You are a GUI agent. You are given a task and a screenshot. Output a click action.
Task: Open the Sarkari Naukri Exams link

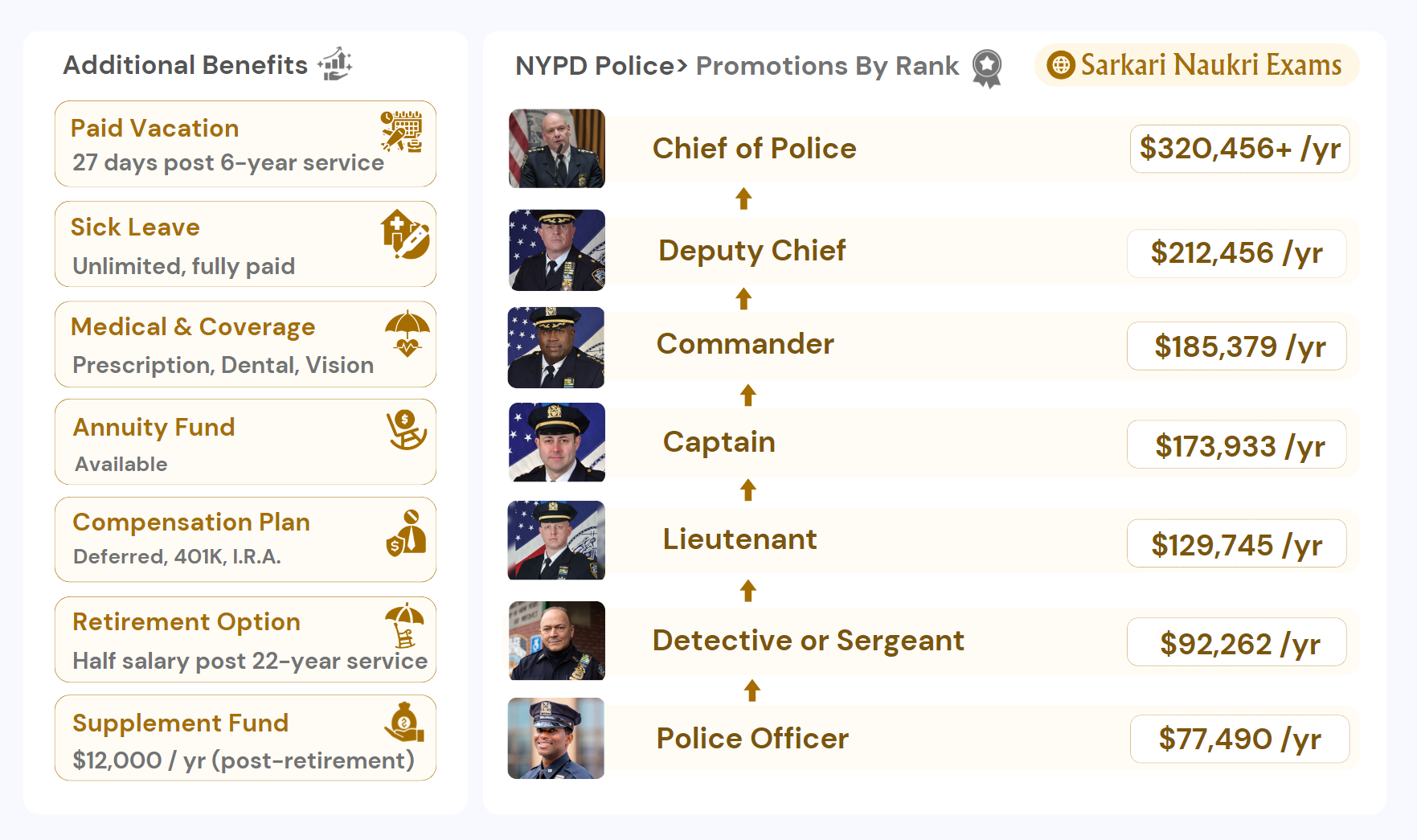tap(1210, 65)
